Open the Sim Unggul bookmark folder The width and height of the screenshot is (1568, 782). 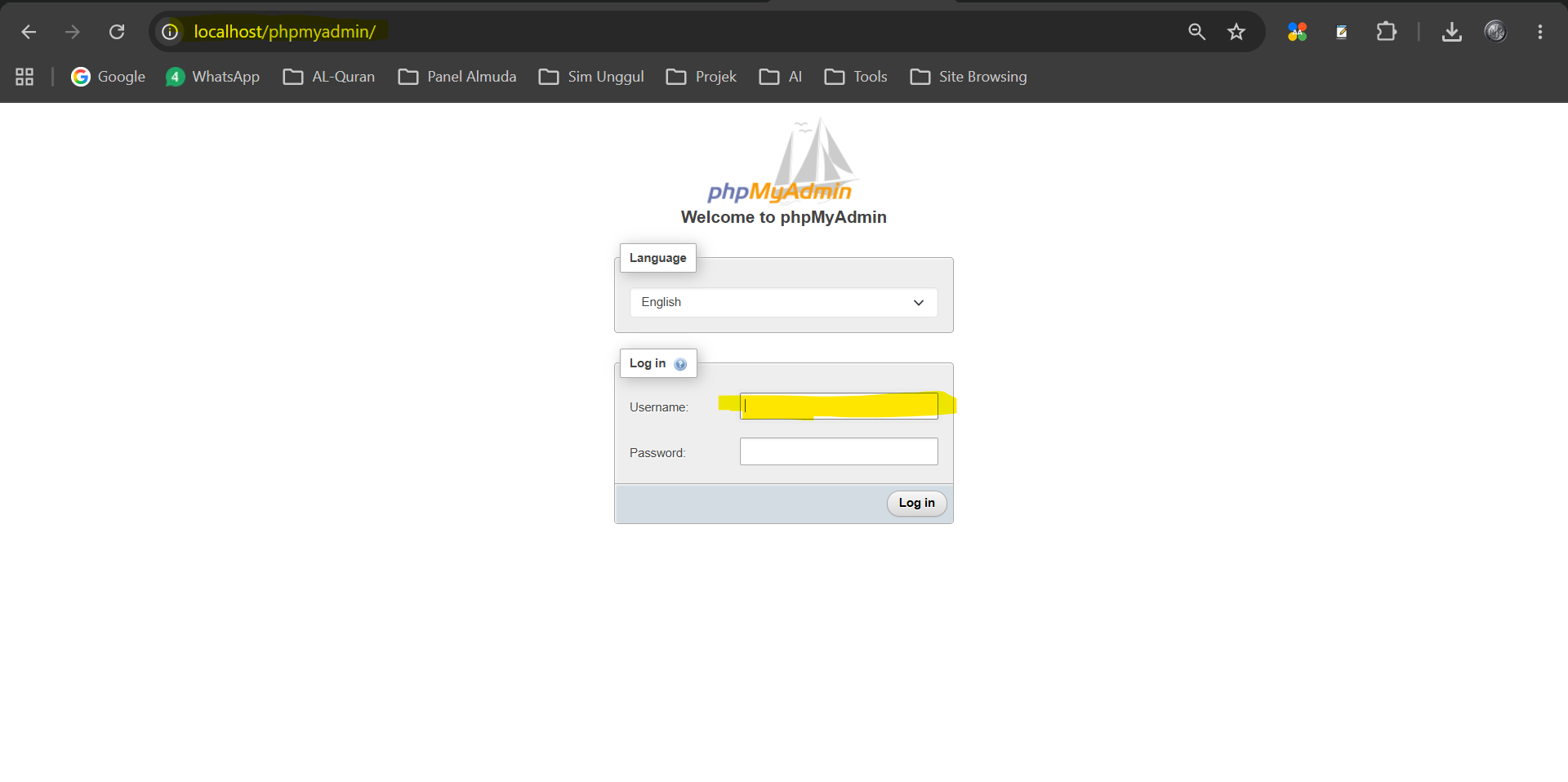591,77
